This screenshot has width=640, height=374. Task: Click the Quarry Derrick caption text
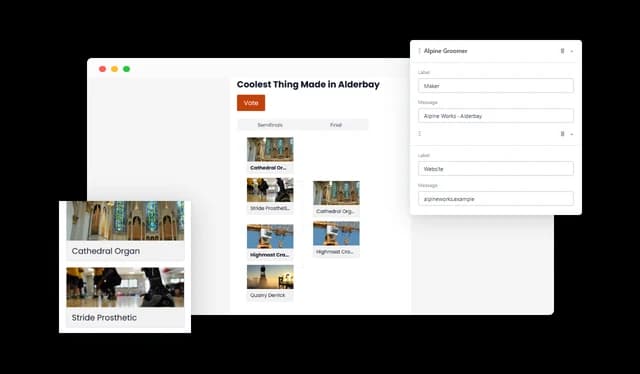[268, 295]
